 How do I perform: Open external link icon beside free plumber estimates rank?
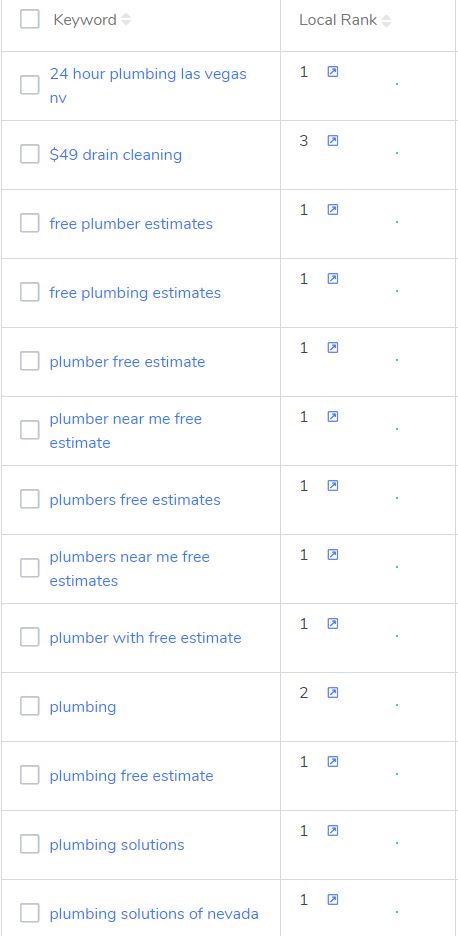click(333, 210)
